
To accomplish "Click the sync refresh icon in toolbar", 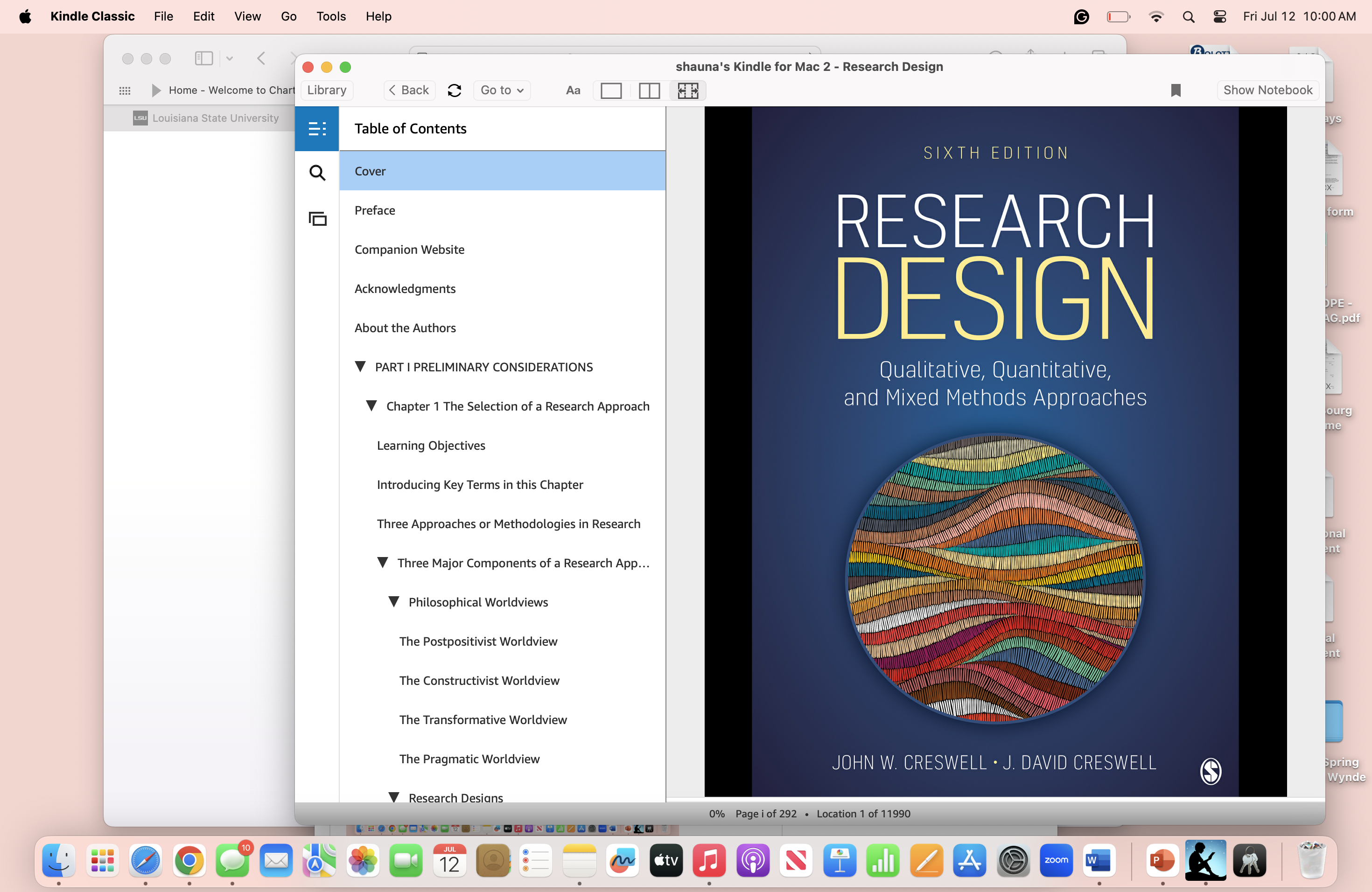I will tap(454, 90).
